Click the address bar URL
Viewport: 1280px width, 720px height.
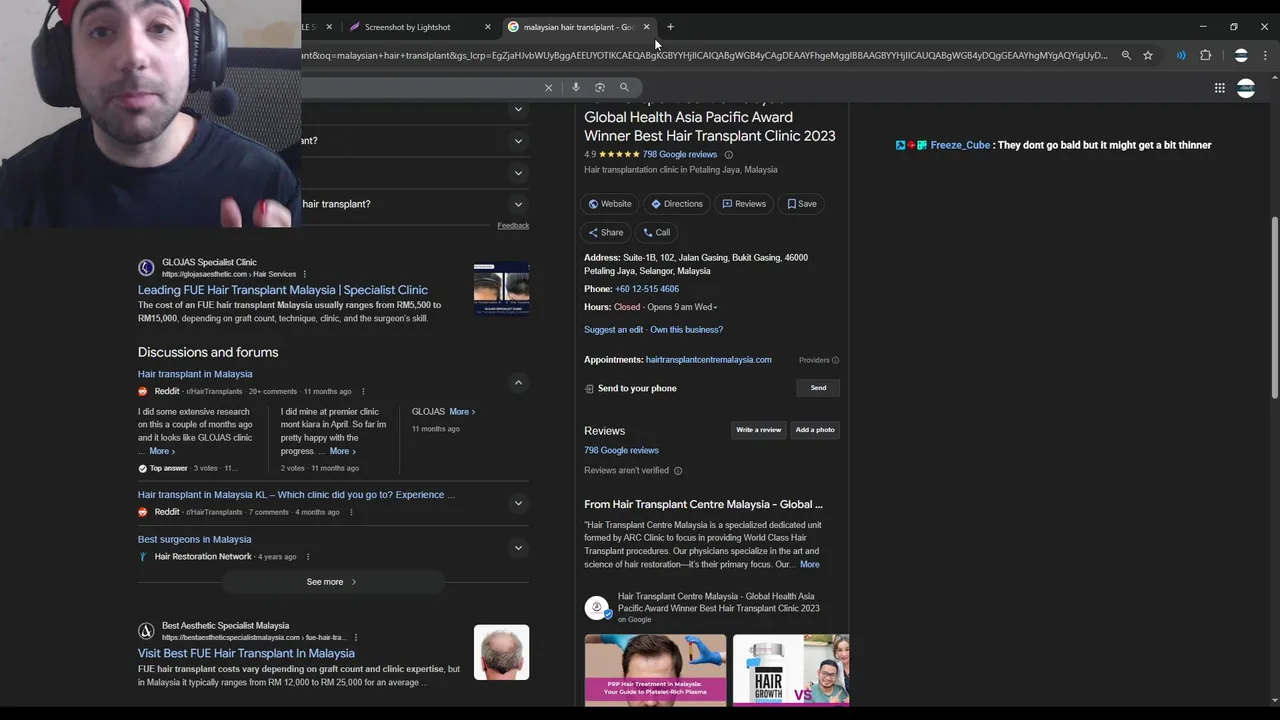pos(705,56)
